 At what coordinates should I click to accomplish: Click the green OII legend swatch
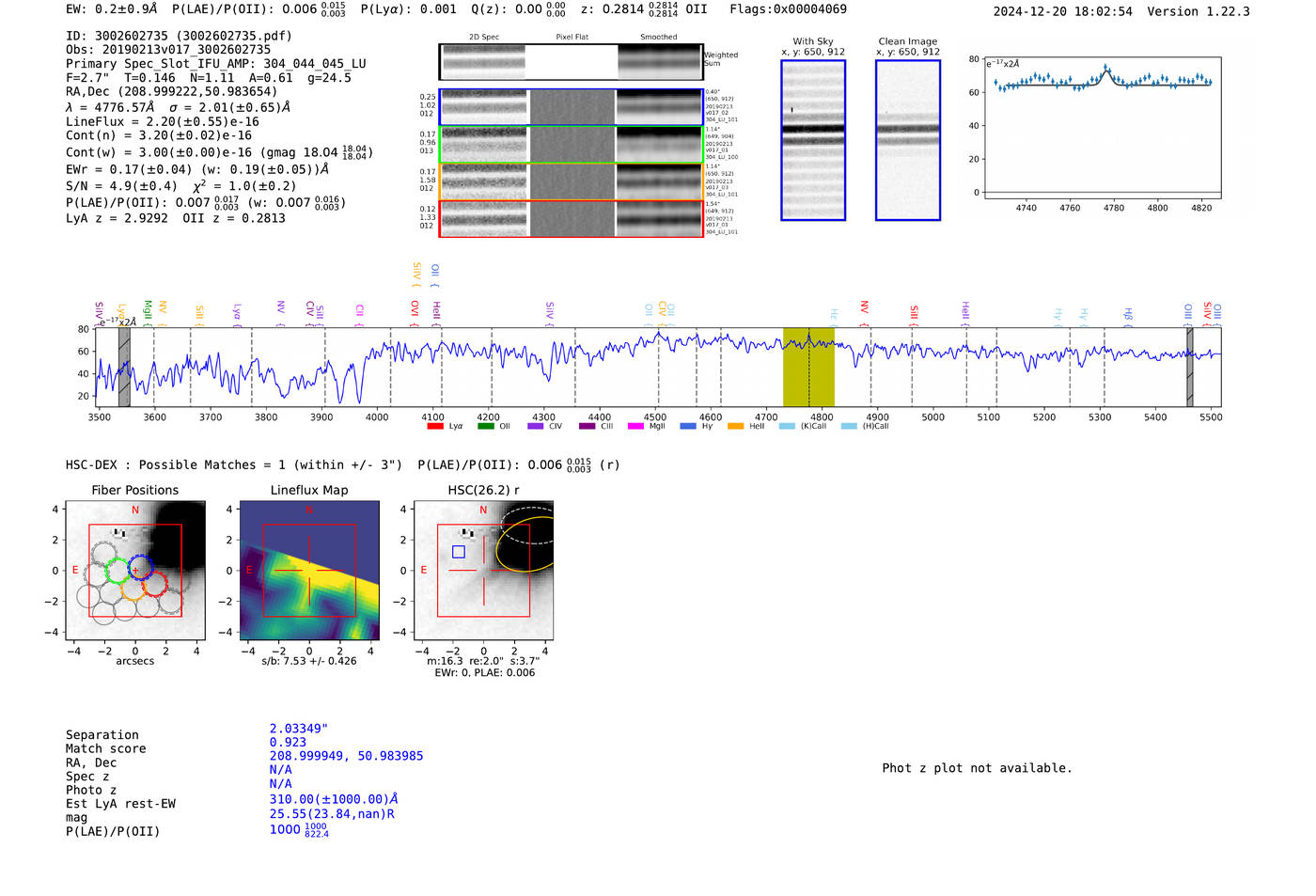pos(485,426)
